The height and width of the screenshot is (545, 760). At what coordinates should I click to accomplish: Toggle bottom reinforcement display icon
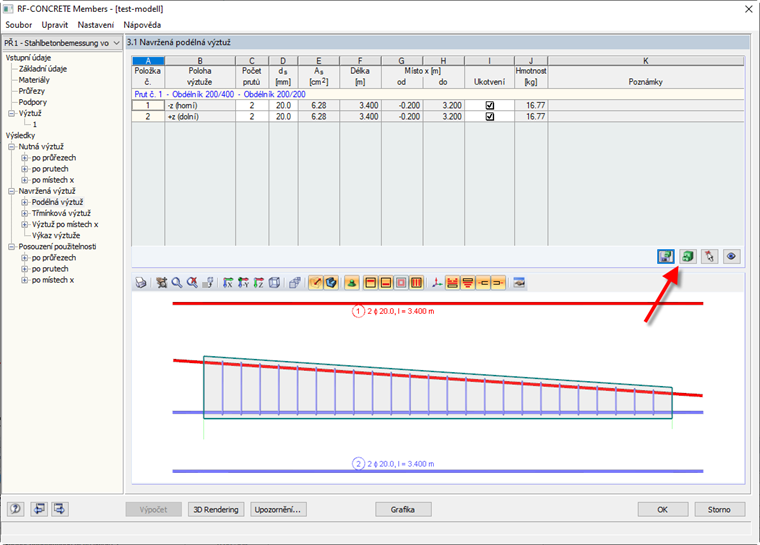point(386,283)
